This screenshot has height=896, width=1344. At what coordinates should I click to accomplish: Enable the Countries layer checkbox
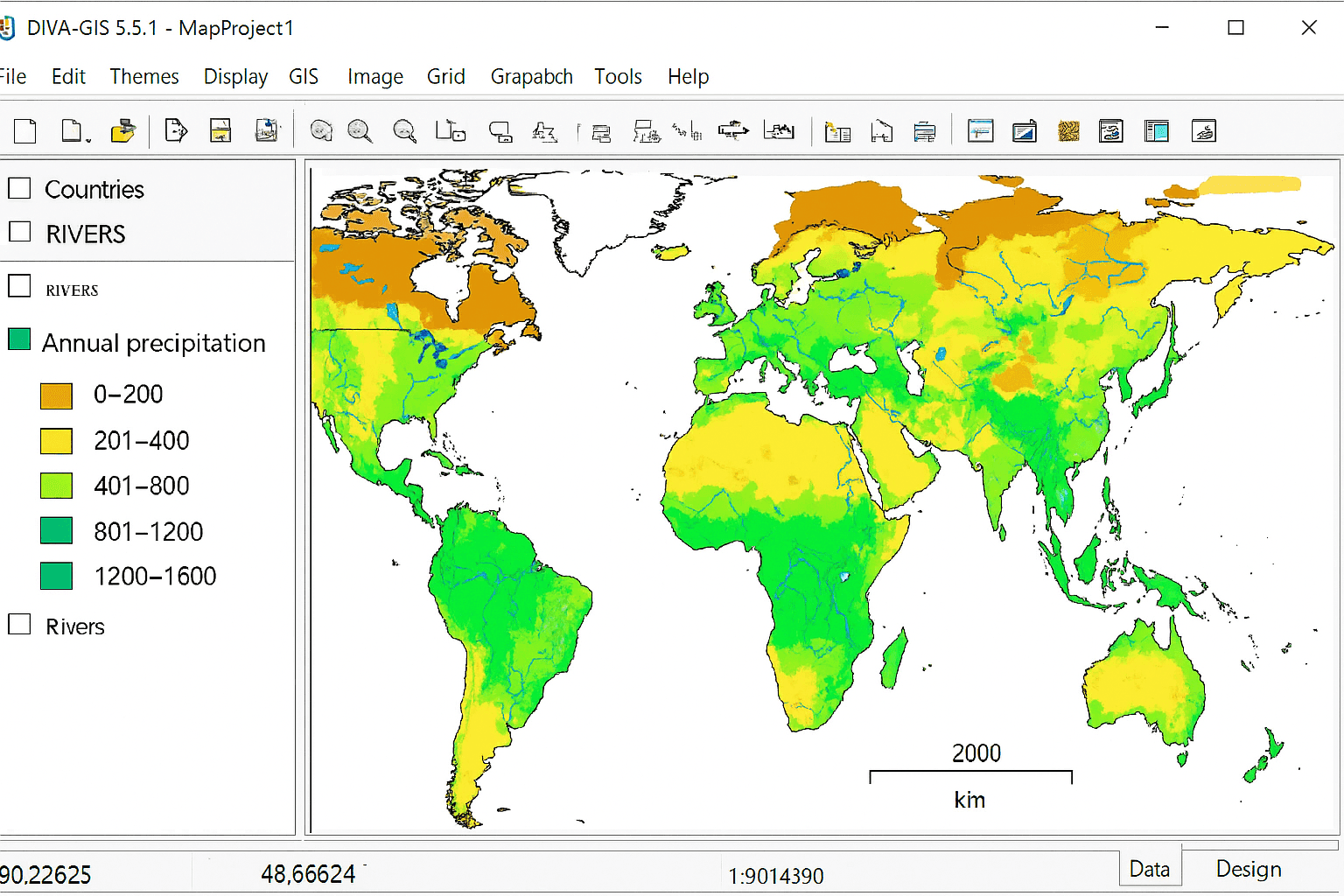(19, 188)
